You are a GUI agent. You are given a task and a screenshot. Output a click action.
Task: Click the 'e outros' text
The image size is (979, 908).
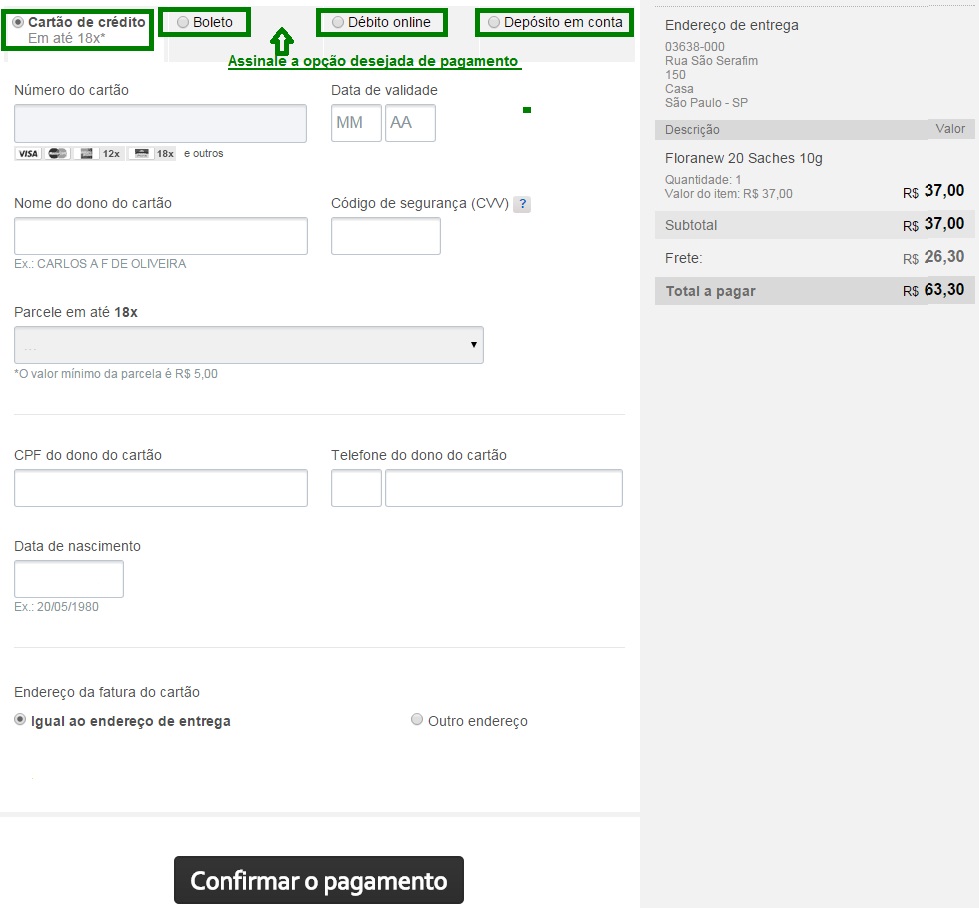click(204, 154)
